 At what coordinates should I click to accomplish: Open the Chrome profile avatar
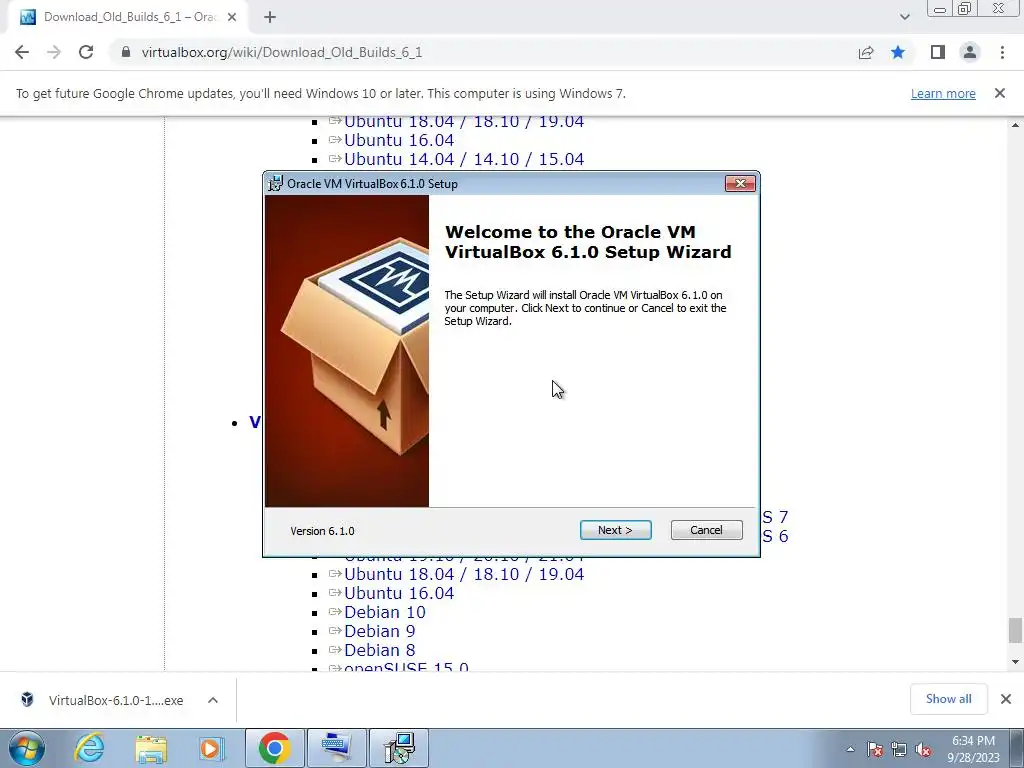click(x=970, y=52)
